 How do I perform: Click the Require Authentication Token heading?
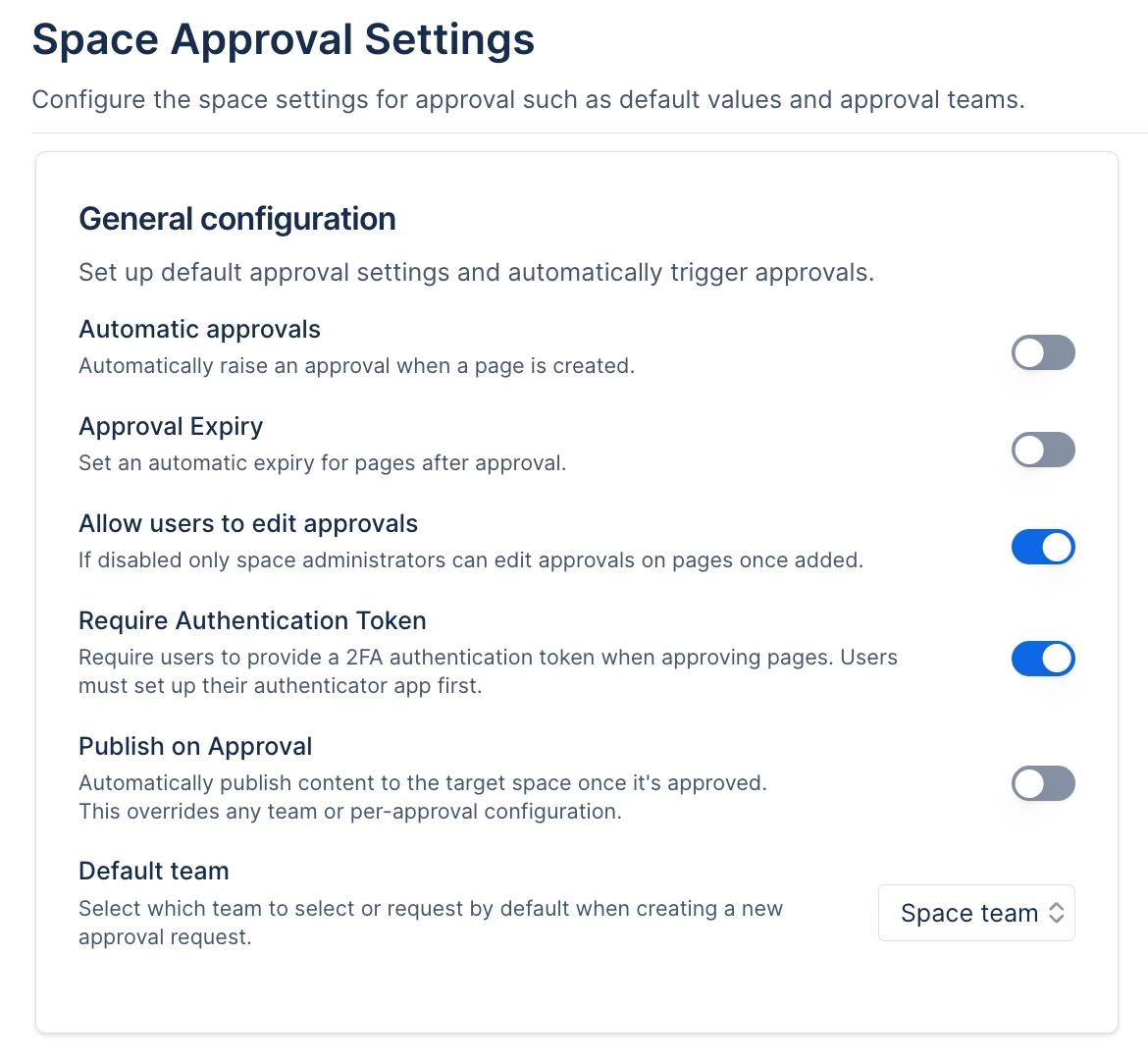252,620
